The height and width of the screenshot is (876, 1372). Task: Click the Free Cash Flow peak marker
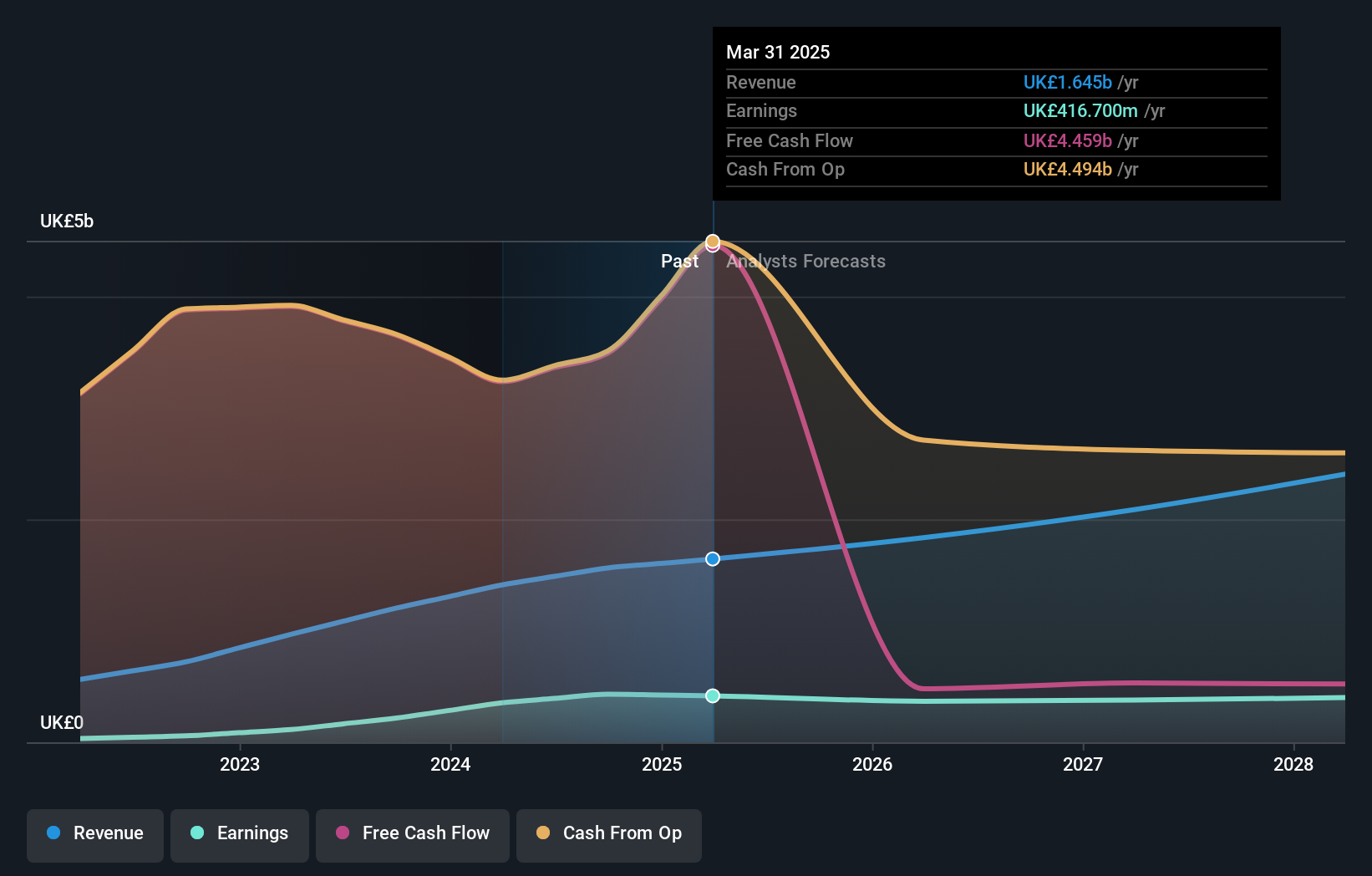click(712, 247)
